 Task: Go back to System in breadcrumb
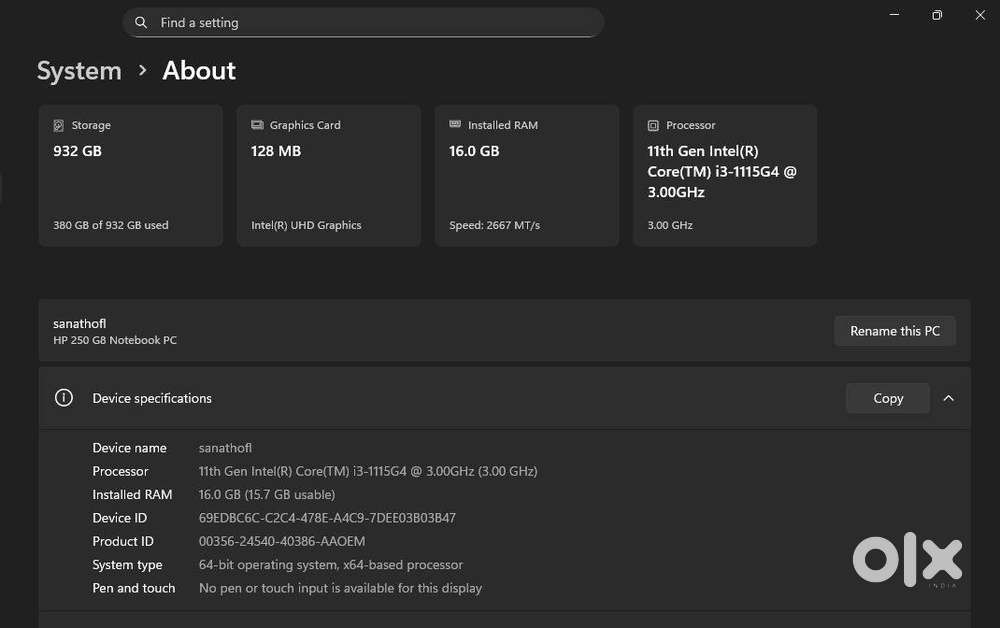tap(79, 71)
